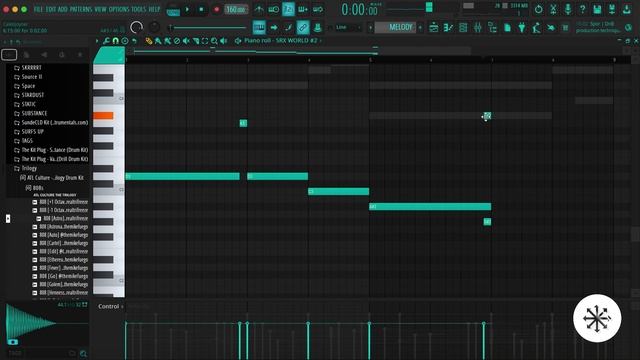Click the dark pitch knob beside master volume
640x360 pixels.
click(x=154, y=27)
